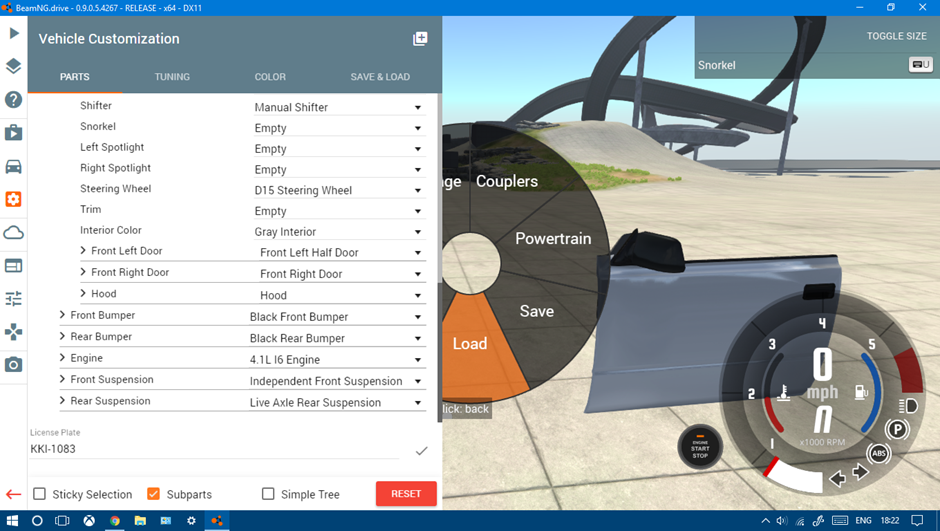Select the orange vehicle config gear icon

(14, 199)
